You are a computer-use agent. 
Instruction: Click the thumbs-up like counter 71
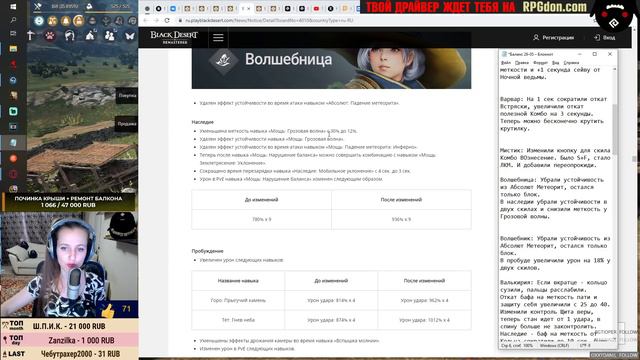[117, 310]
